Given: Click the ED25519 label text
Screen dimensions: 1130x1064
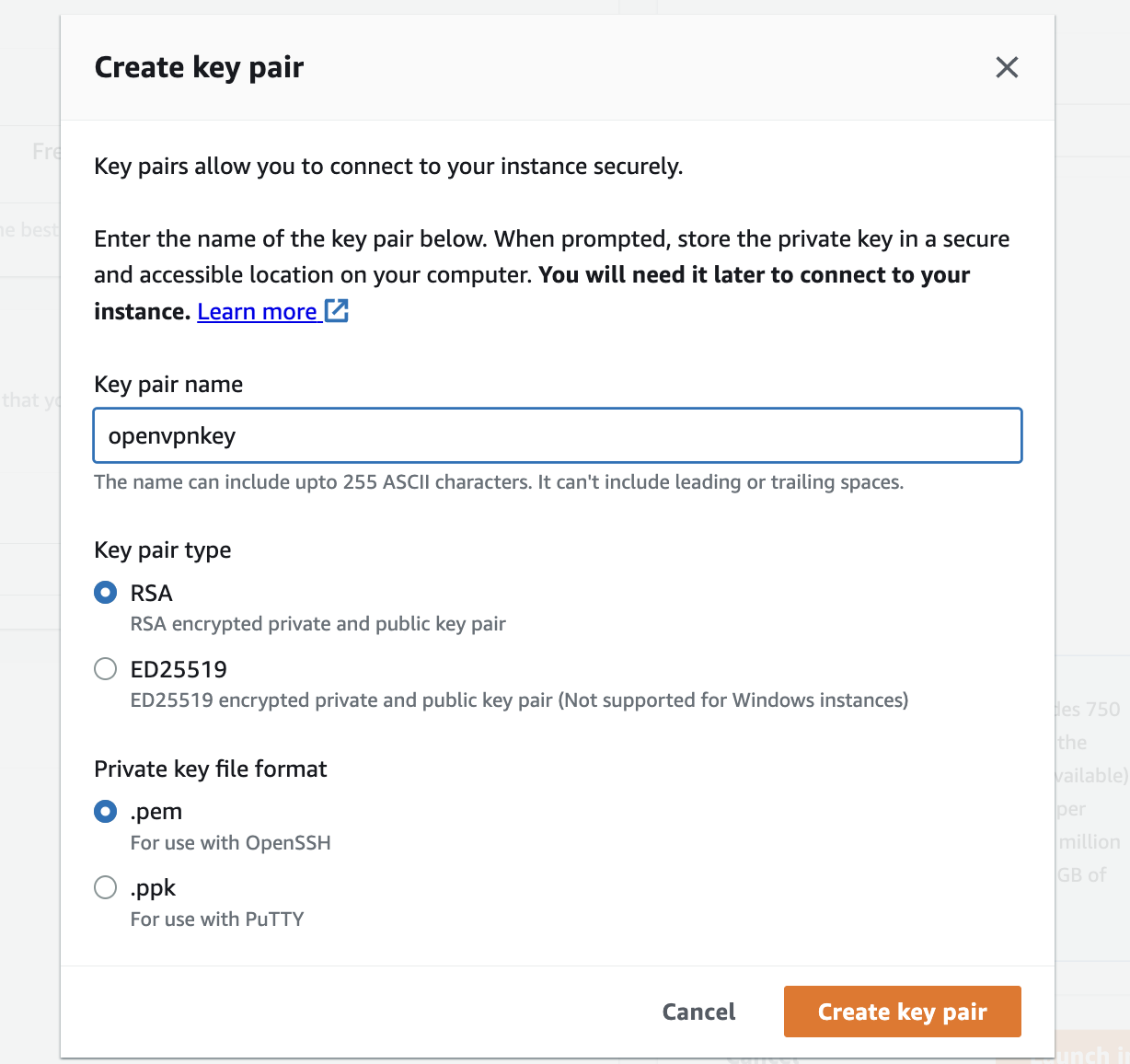Looking at the screenshot, I should (179, 669).
